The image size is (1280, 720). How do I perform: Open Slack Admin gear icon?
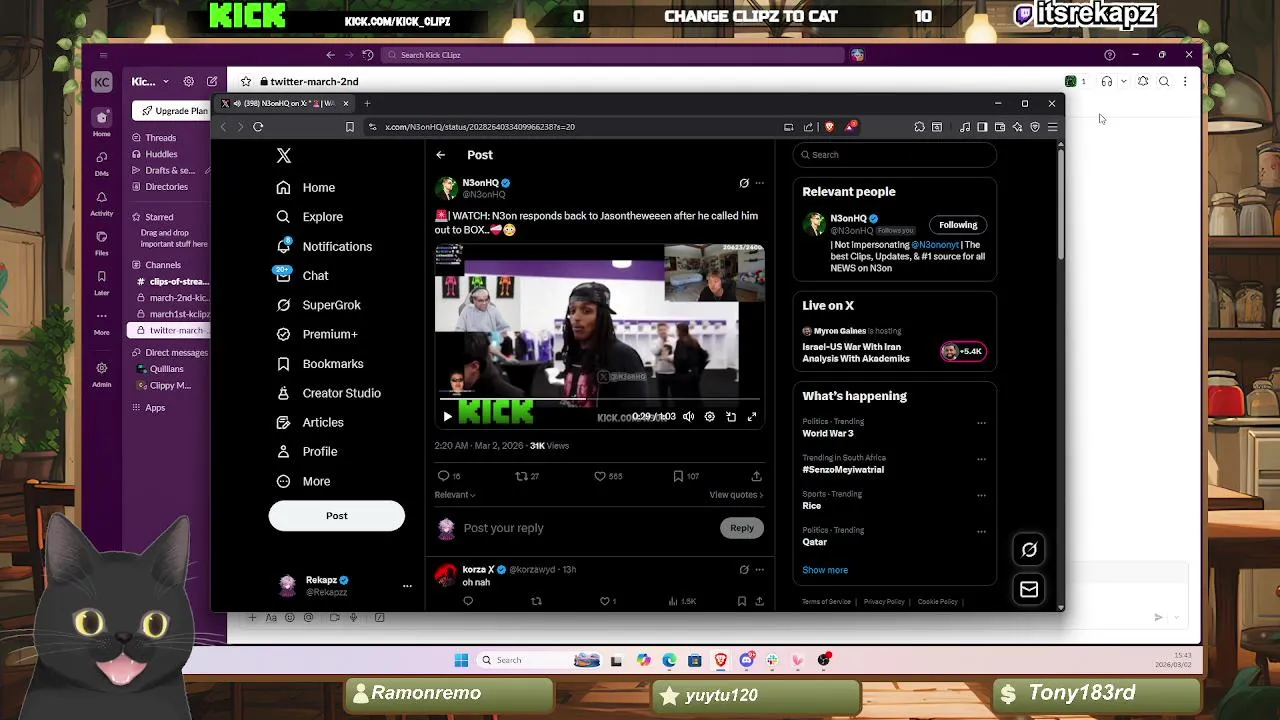(x=102, y=374)
